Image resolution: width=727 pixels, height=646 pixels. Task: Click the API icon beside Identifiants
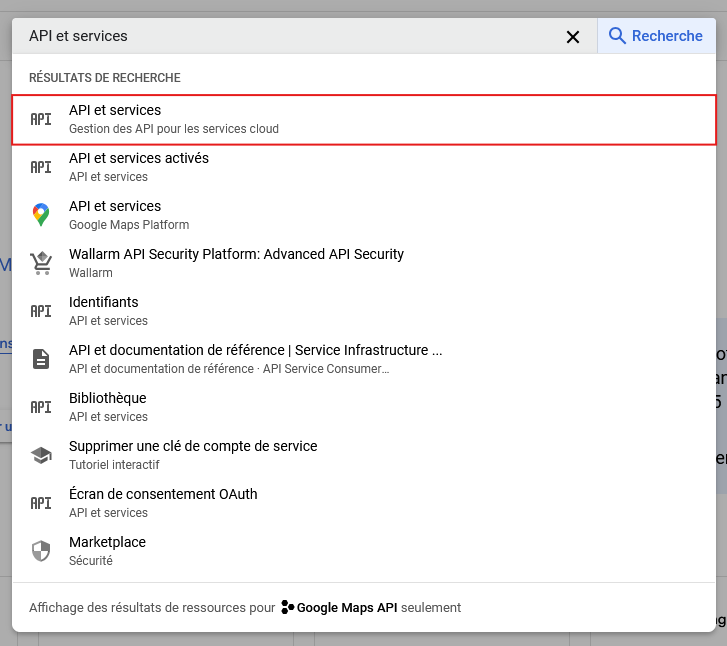(41, 311)
